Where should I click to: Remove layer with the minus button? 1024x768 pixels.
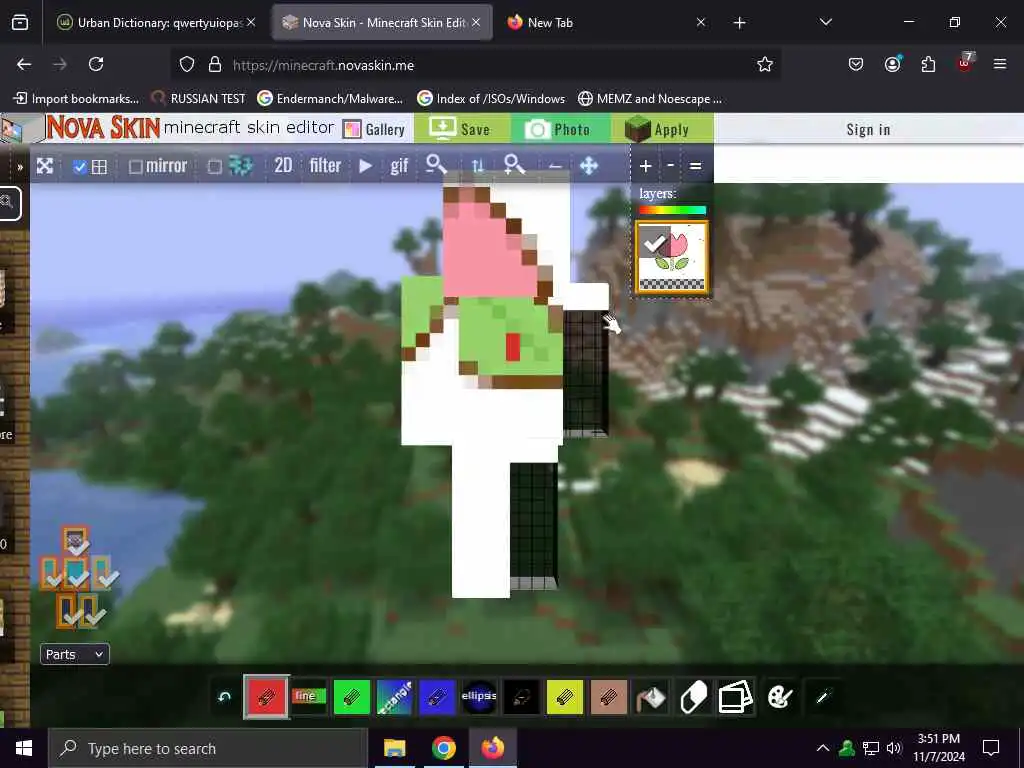[670, 166]
